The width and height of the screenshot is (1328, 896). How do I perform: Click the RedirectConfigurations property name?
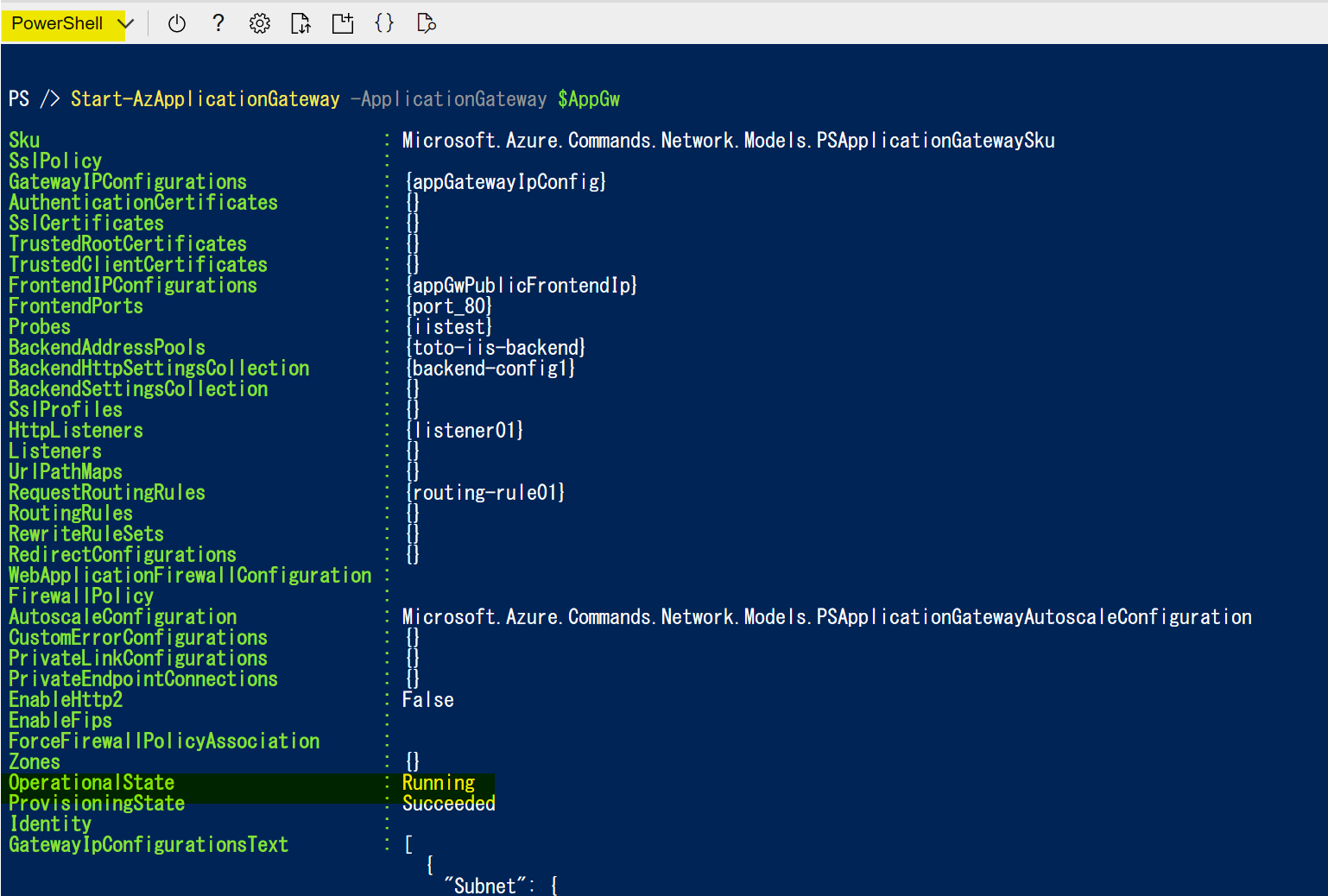(123, 555)
